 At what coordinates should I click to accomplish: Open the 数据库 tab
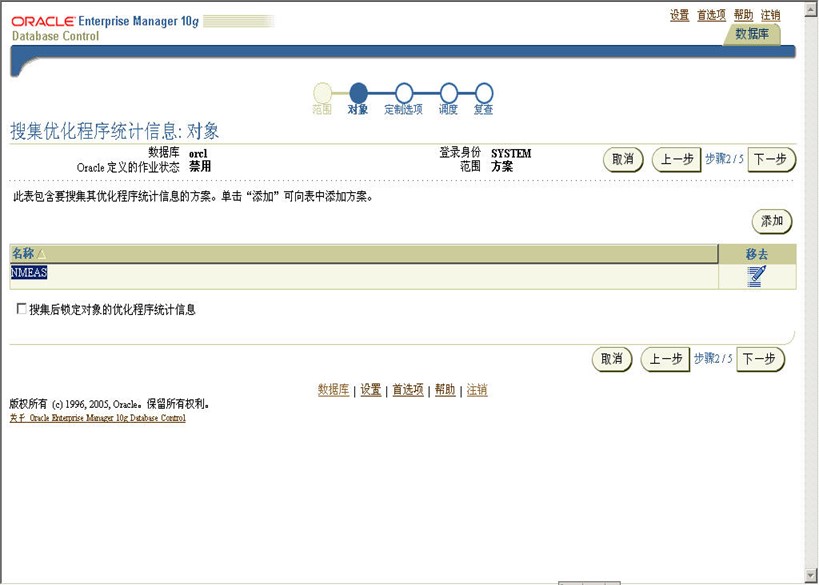[751, 34]
